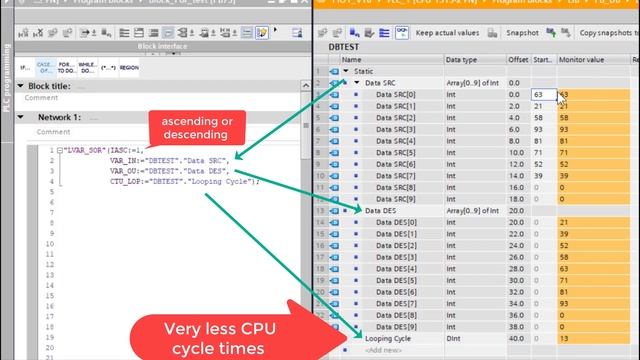
Task: Click the icon right of Keep actual values
Action: (x=492, y=33)
